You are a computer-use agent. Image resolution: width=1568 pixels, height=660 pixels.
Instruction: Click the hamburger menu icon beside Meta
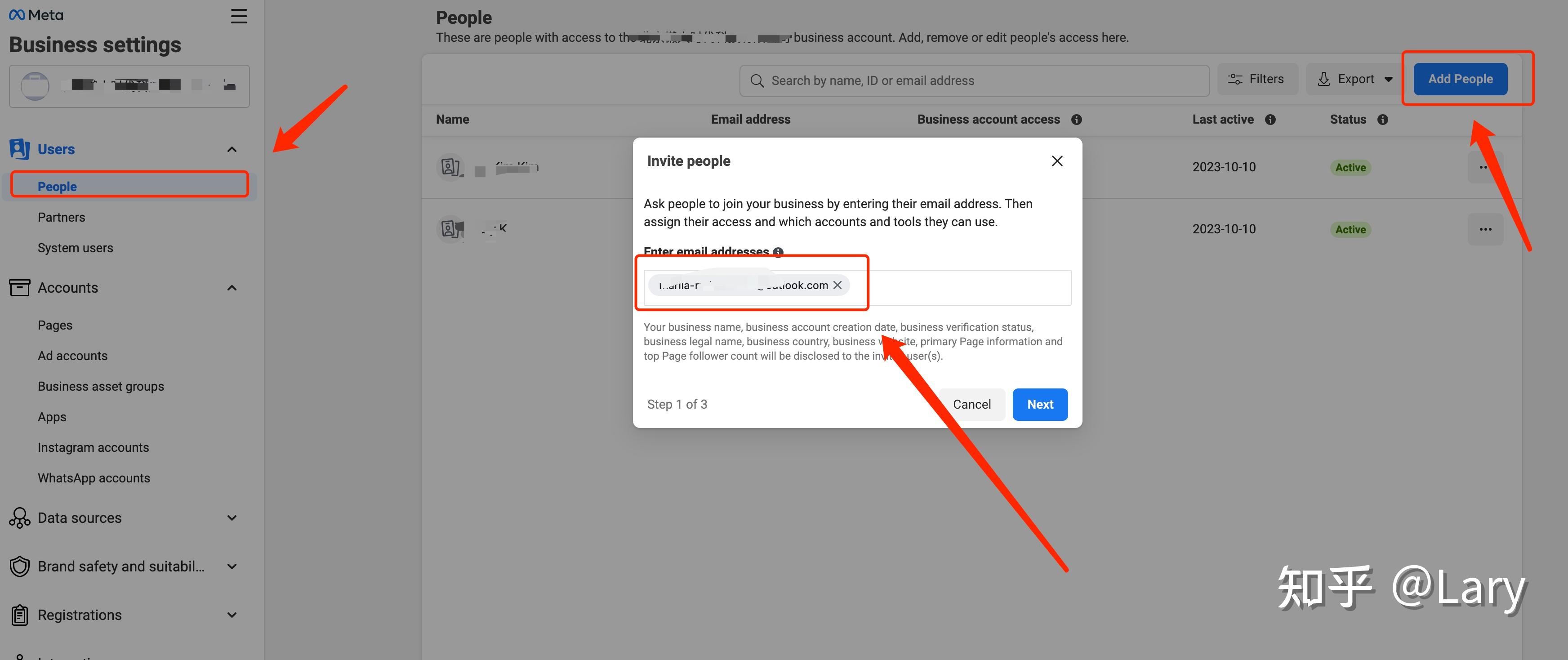click(x=239, y=17)
